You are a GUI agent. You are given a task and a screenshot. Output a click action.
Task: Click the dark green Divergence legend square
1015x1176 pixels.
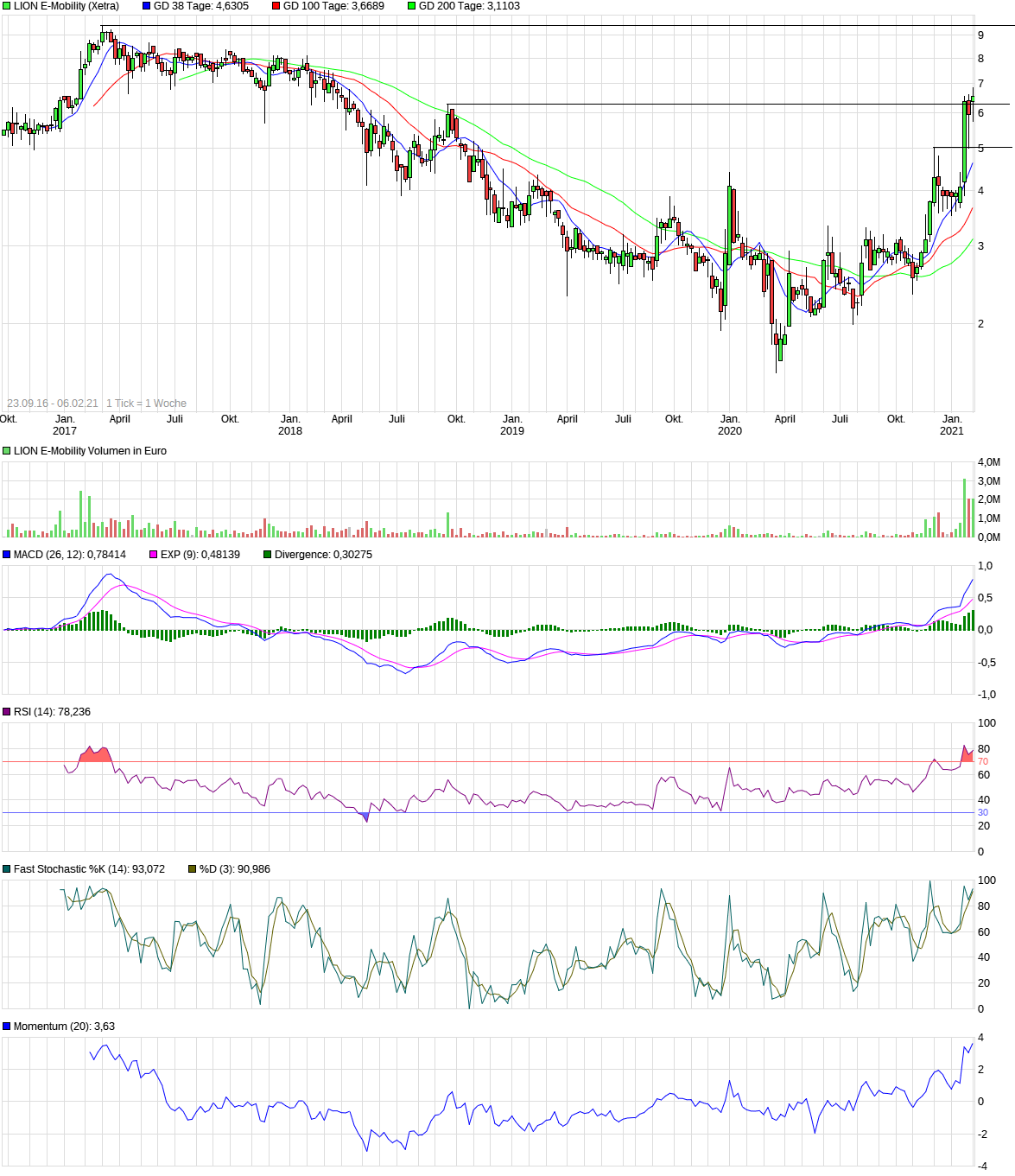[268, 555]
